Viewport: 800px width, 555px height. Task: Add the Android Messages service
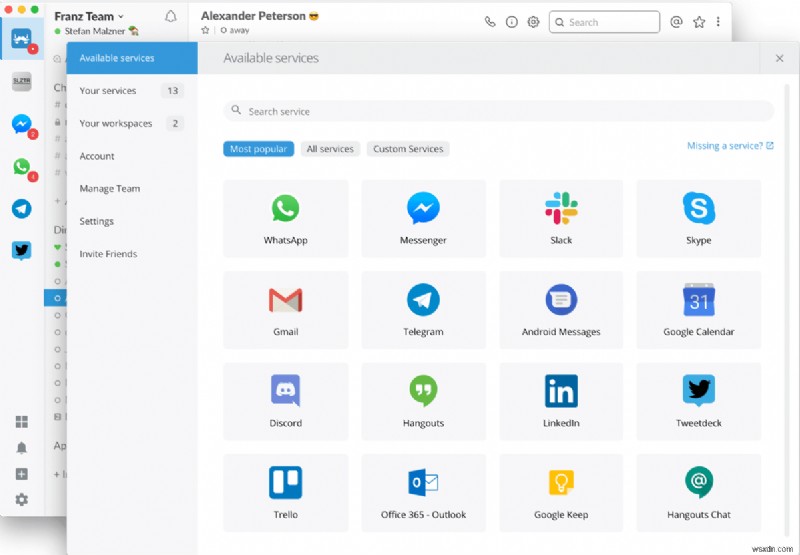pos(561,310)
